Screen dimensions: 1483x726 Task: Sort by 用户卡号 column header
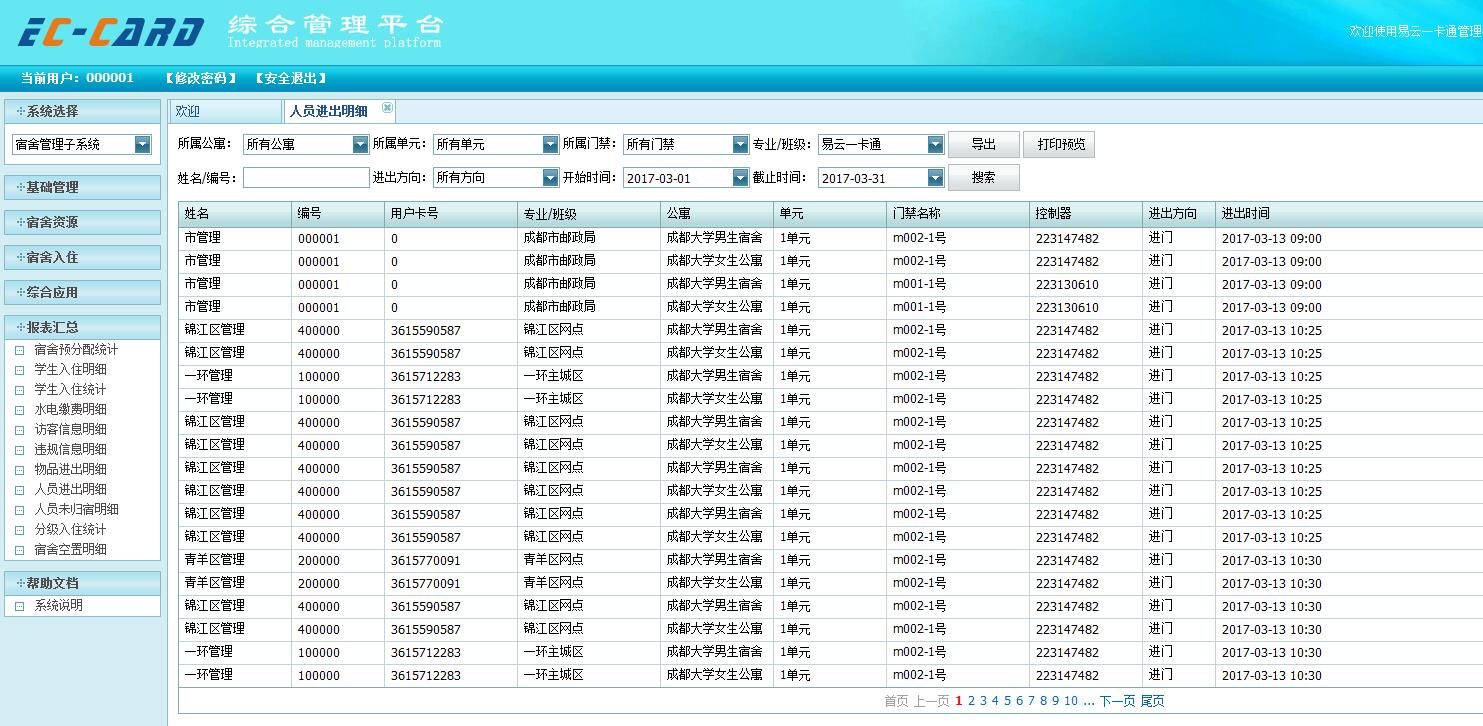pos(451,214)
